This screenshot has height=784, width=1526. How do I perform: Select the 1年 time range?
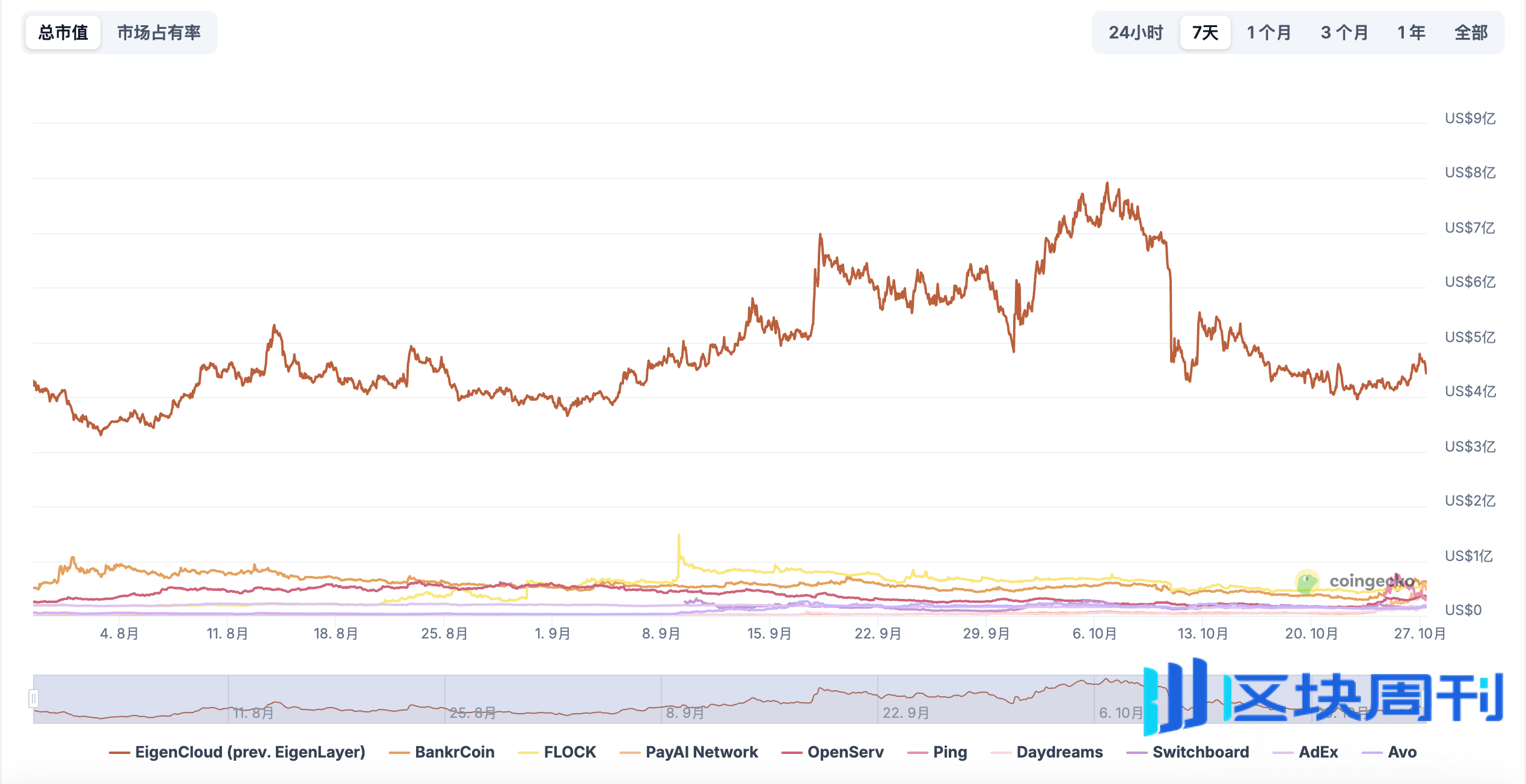(x=1411, y=32)
